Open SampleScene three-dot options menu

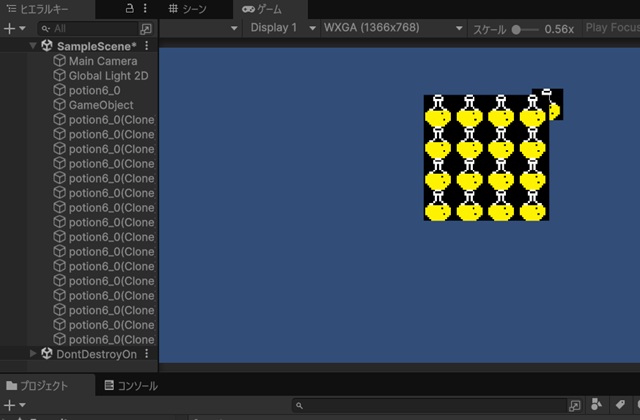point(147,46)
